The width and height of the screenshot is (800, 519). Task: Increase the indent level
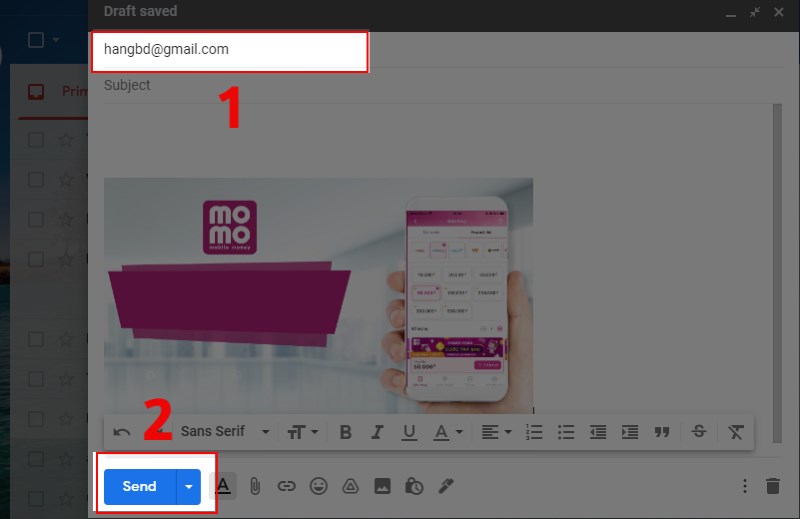tap(630, 432)
